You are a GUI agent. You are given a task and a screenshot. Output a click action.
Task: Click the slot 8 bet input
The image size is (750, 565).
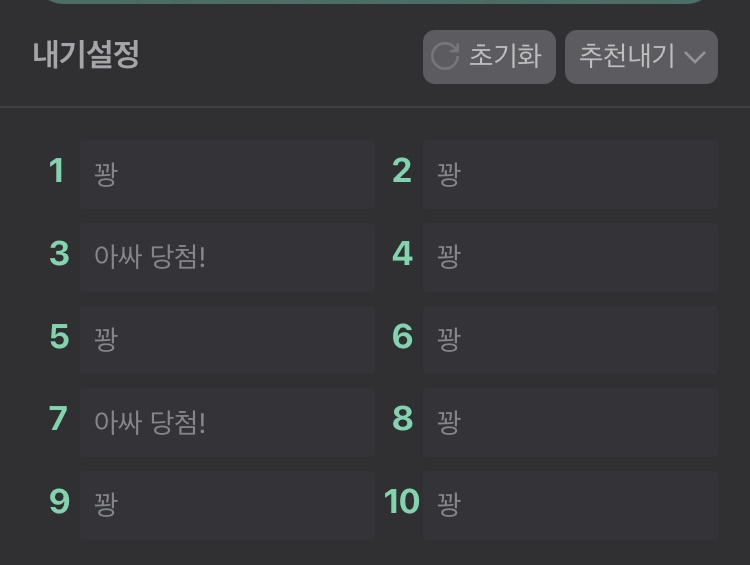click(x=570, y=422)
